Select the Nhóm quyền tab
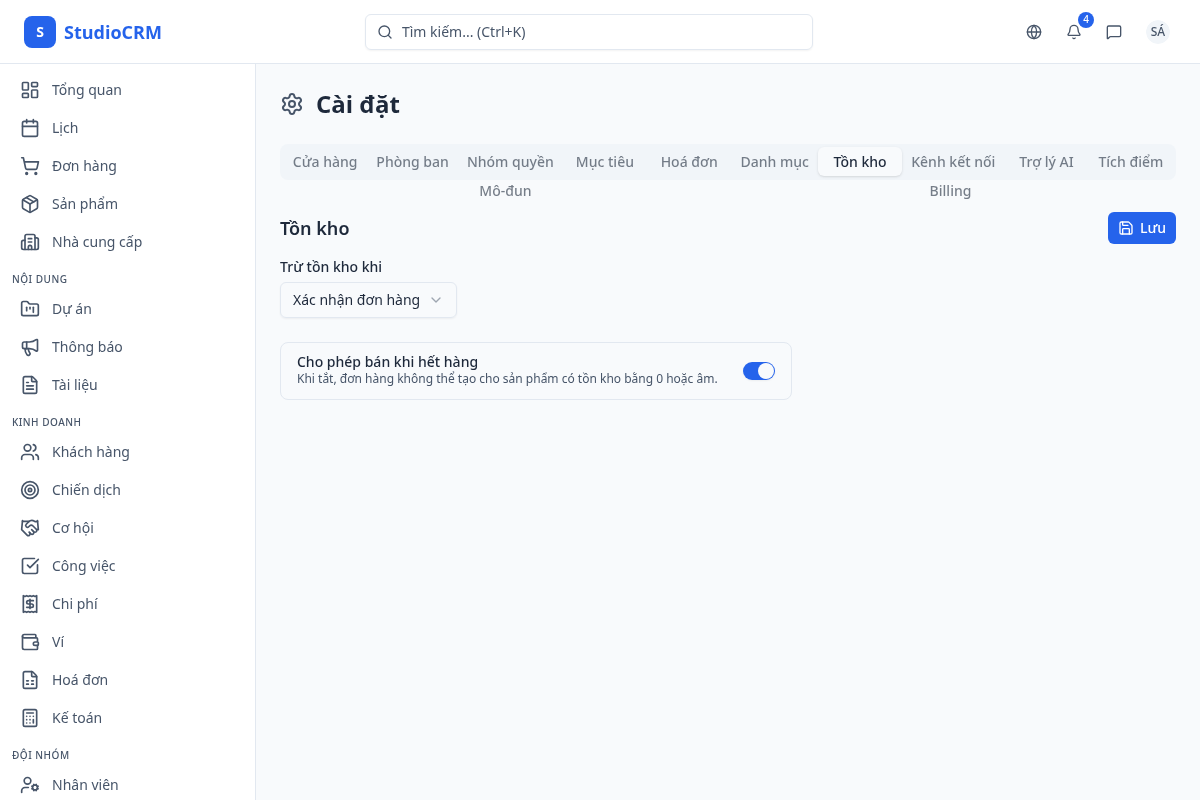 point(510,162)
